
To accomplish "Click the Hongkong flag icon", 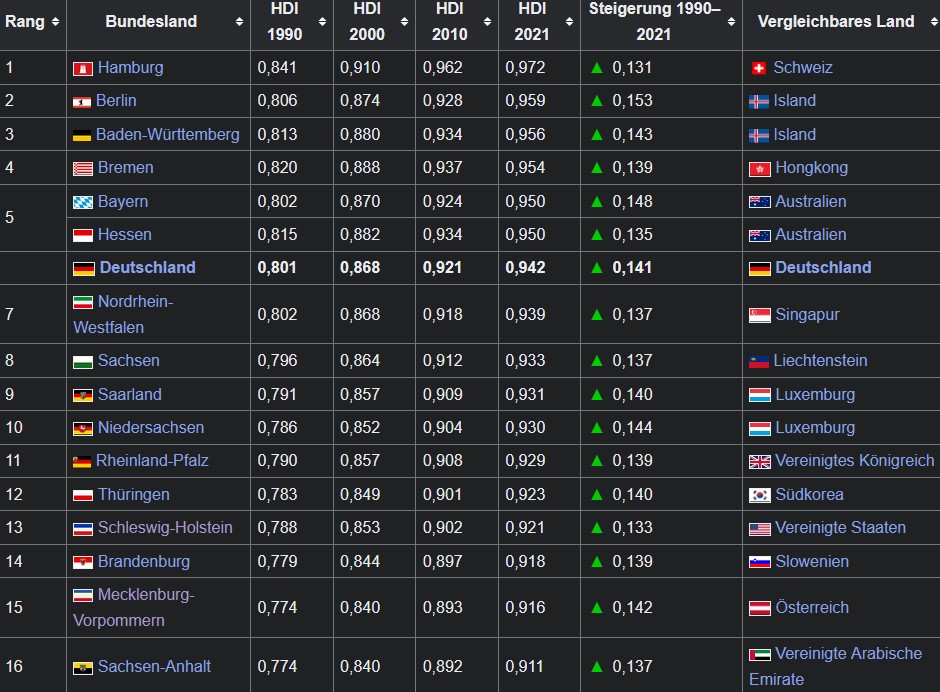I will 760,169.
